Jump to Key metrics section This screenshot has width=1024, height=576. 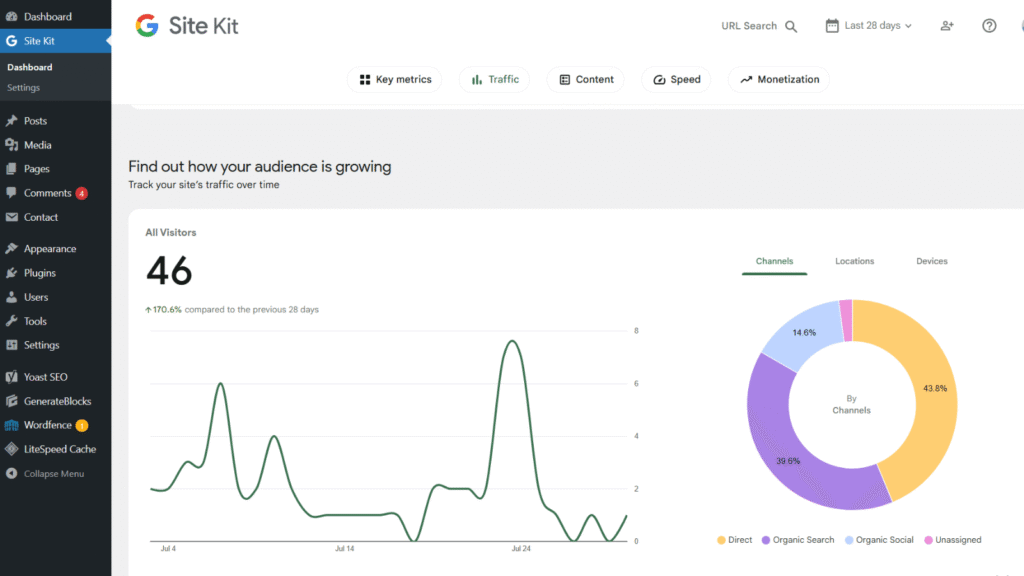(x=394, y=80)
